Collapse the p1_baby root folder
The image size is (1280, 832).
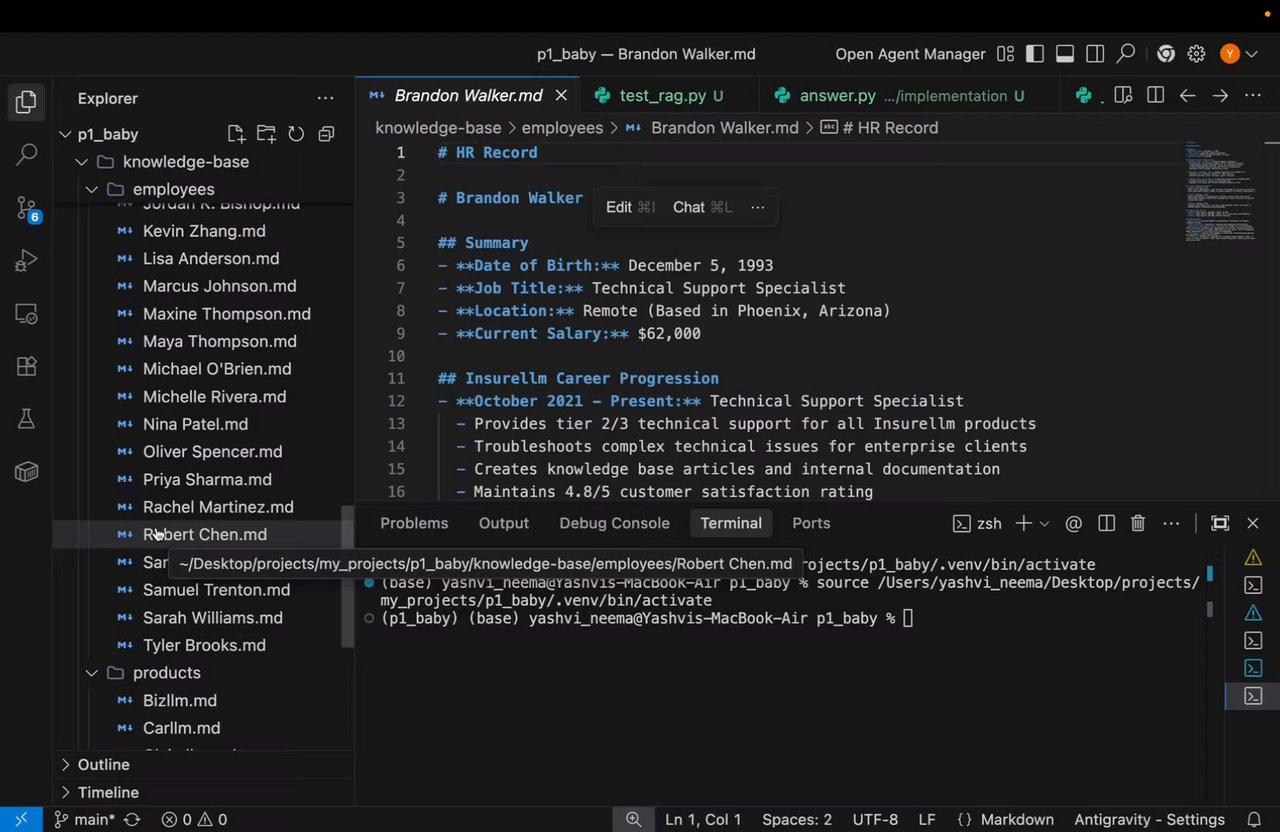pos(65,134)
